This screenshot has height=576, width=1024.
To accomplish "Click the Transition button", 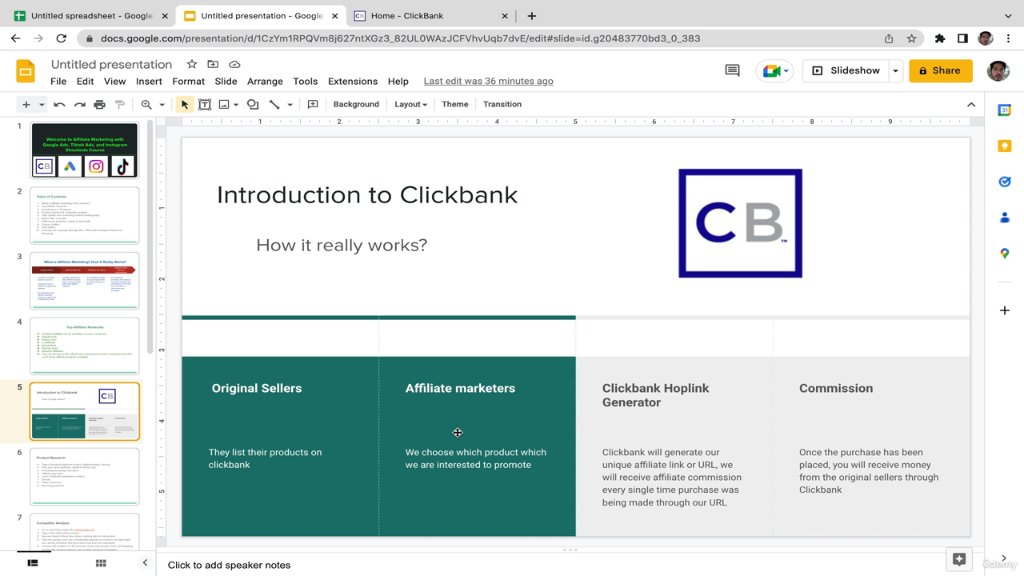I will [x=502, y=104].
